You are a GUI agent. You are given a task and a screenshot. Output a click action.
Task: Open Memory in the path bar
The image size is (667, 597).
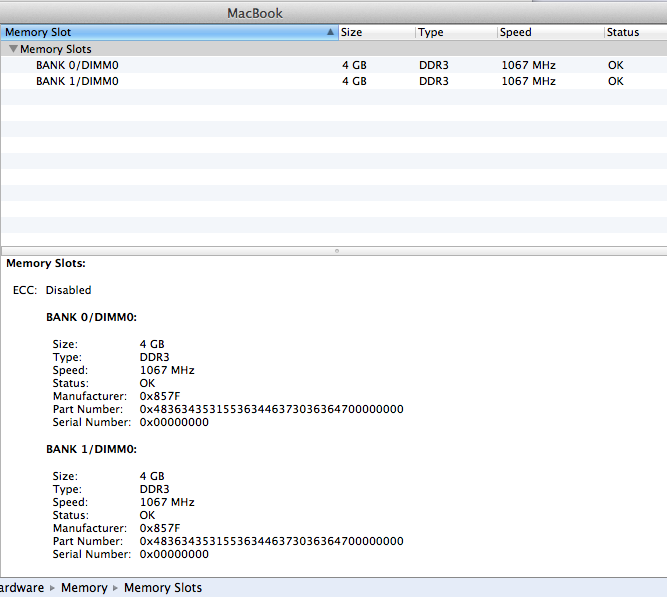(84, 588)
